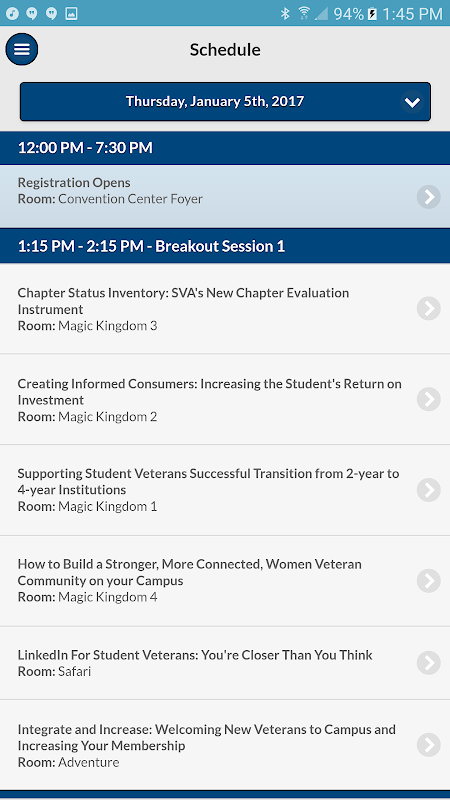Viewport: 450px width, 800px height.
Task: Open the image notification icon
Action: pos(71,14)
